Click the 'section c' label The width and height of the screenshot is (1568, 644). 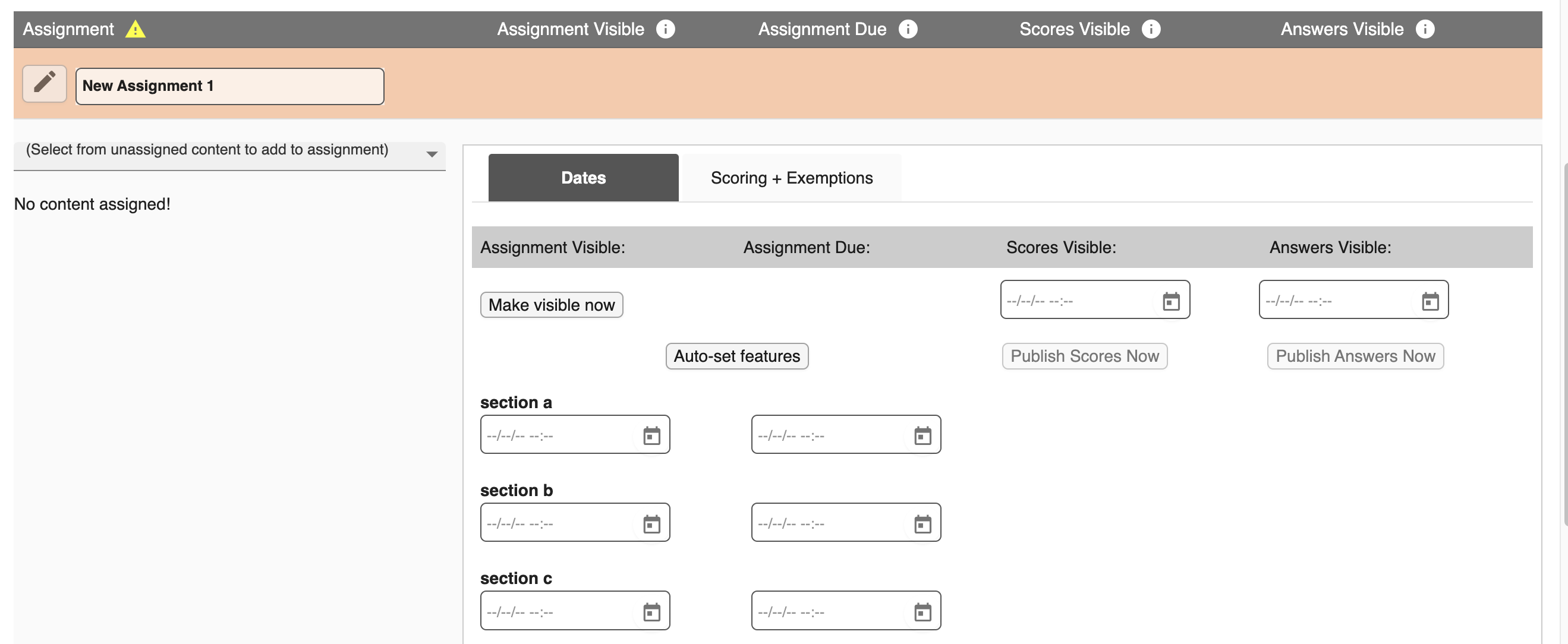(515, 578)
